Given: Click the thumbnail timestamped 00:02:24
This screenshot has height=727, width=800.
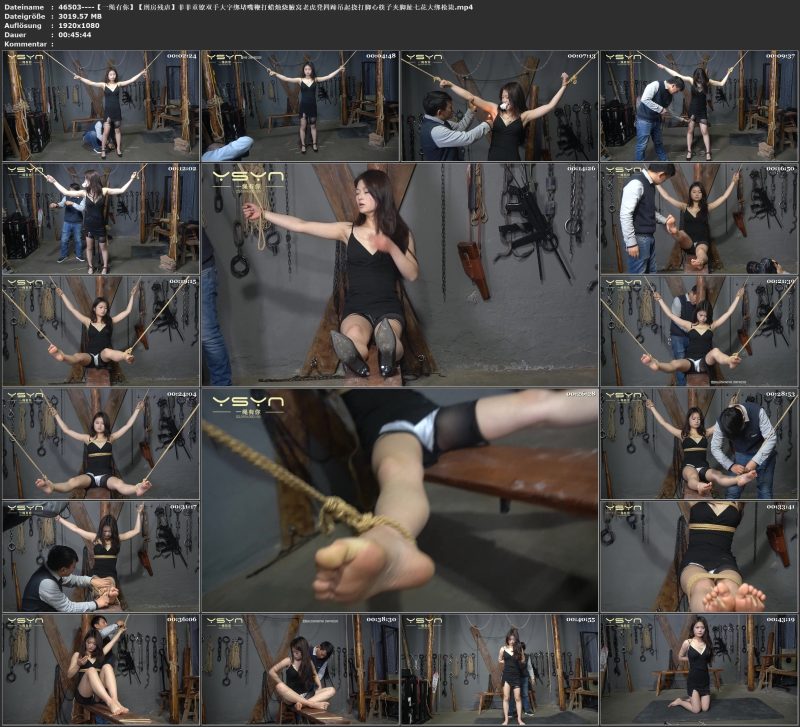Looking at the screenshot, I should [x=100, y=105].
